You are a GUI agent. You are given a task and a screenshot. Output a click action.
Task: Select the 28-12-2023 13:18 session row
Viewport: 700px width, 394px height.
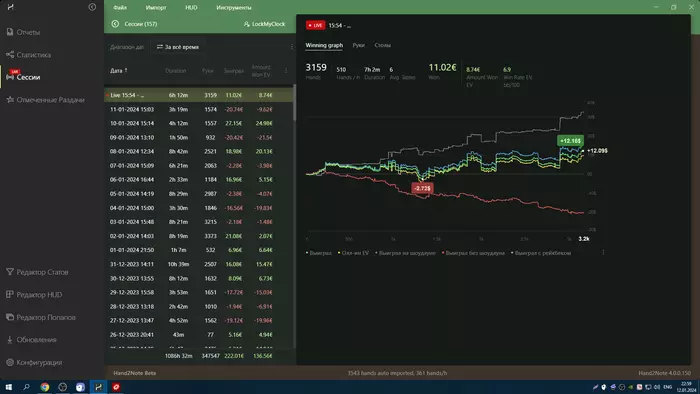pyautogui.click(x=199, y=307)
